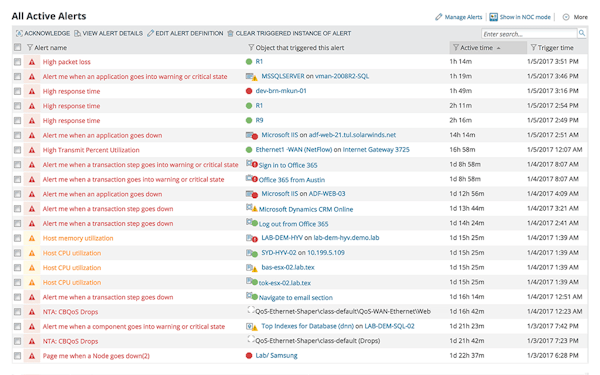Click the Manage Alerts pencil icon

[x=439, y=17]
